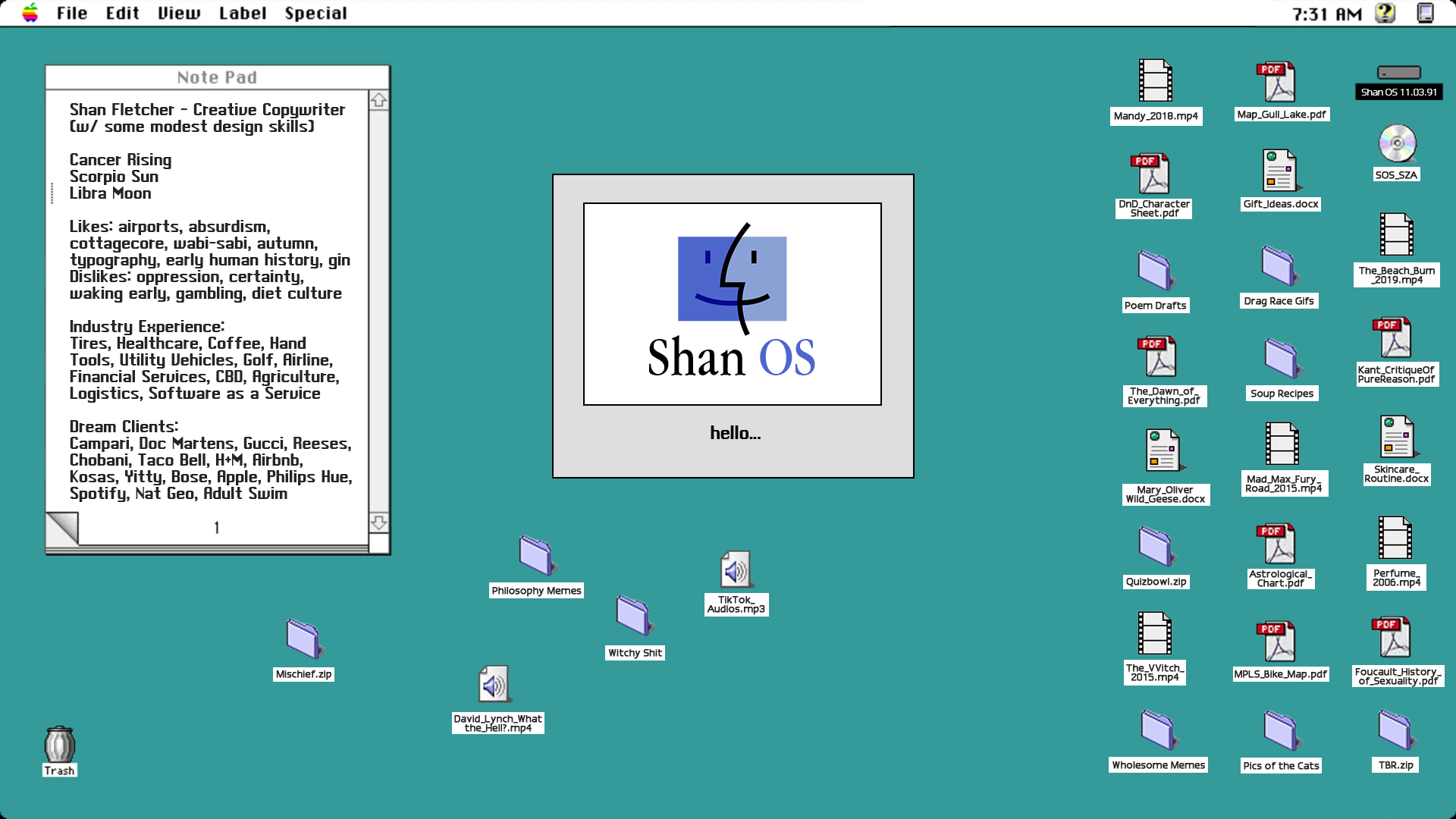Select the TBR.zip folder icon
This screenshot has height=819, width=1456.
pyautogui.click(x=1397, y=730)
